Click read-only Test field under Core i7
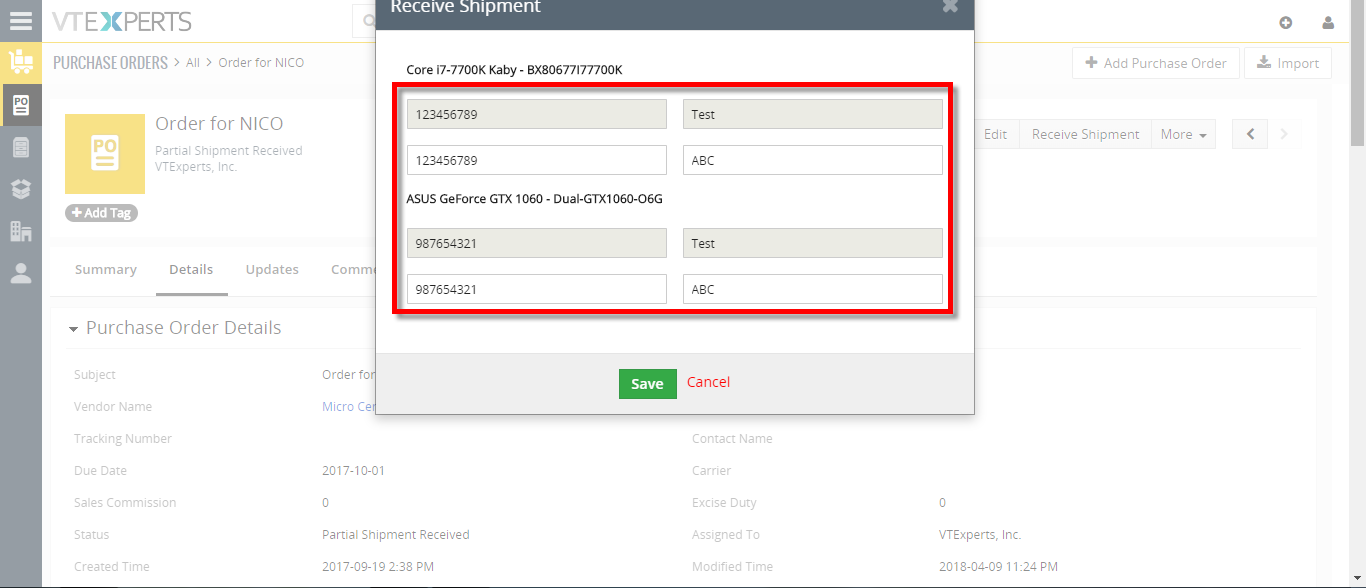The height and width of the screenshot is (588, 1366). [812, 114]
